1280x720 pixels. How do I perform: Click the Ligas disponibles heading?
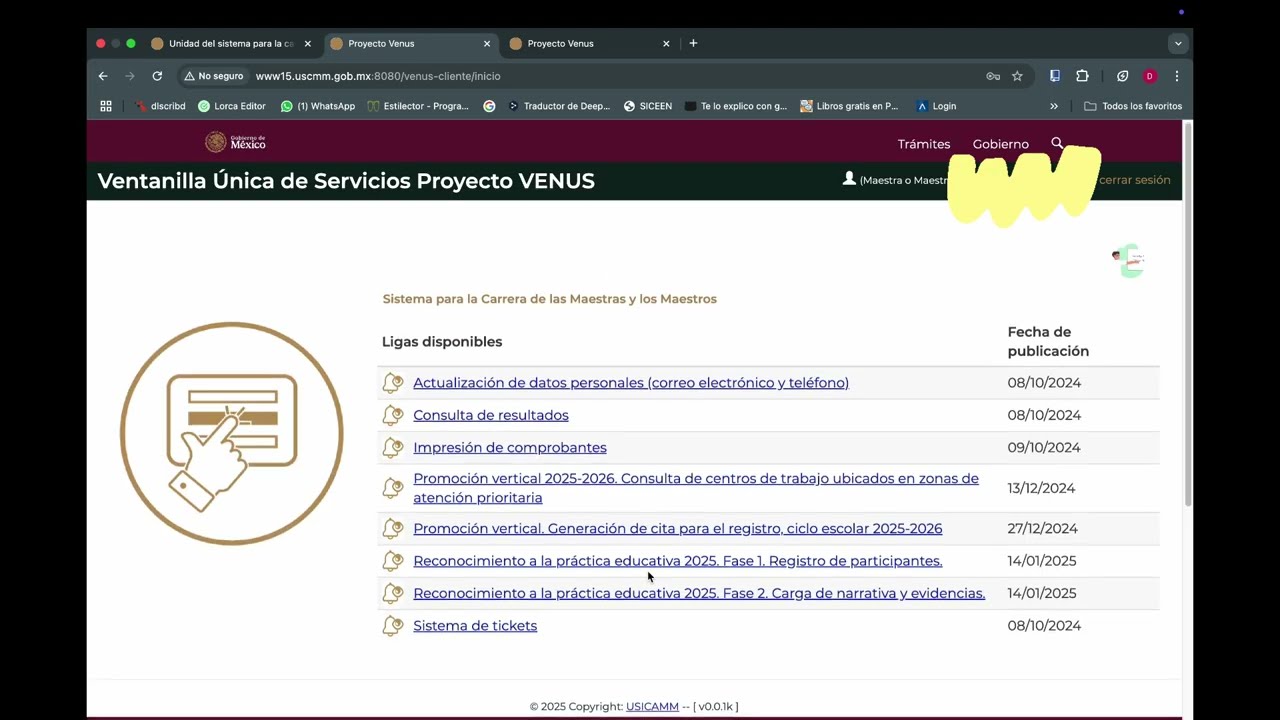tap(442, 342)
